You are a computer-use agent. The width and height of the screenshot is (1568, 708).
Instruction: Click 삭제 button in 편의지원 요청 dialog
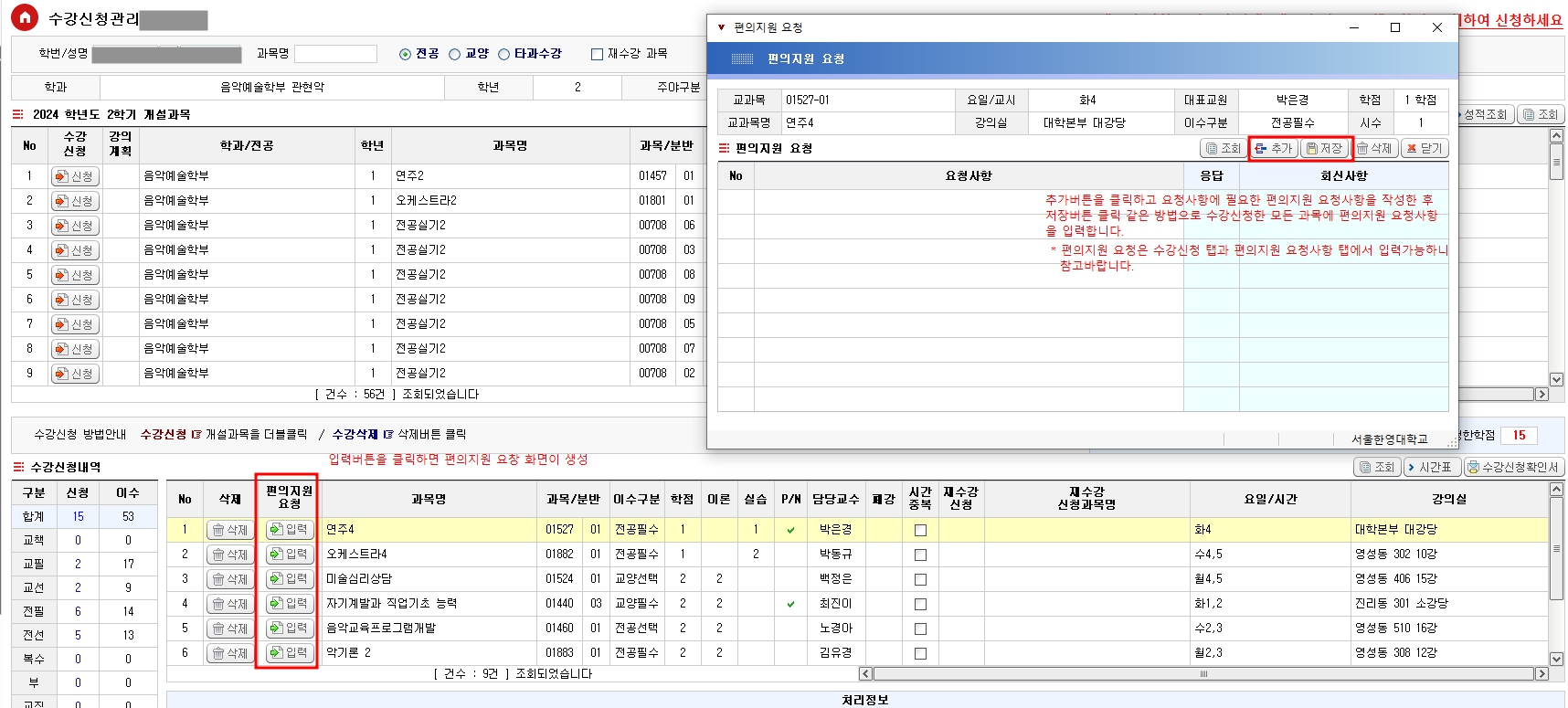pos(1375,148)
